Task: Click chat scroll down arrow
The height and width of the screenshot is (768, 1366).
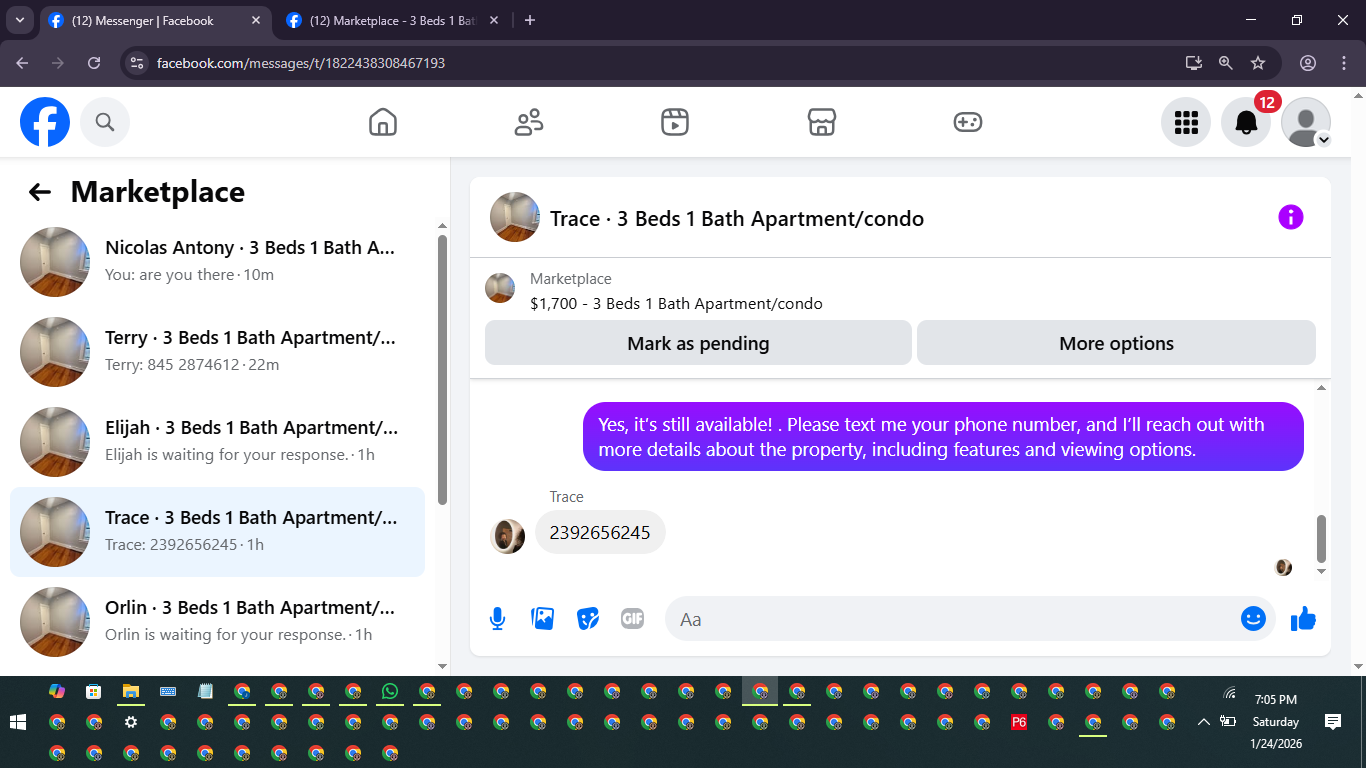Action: (x=1321, y=572)
